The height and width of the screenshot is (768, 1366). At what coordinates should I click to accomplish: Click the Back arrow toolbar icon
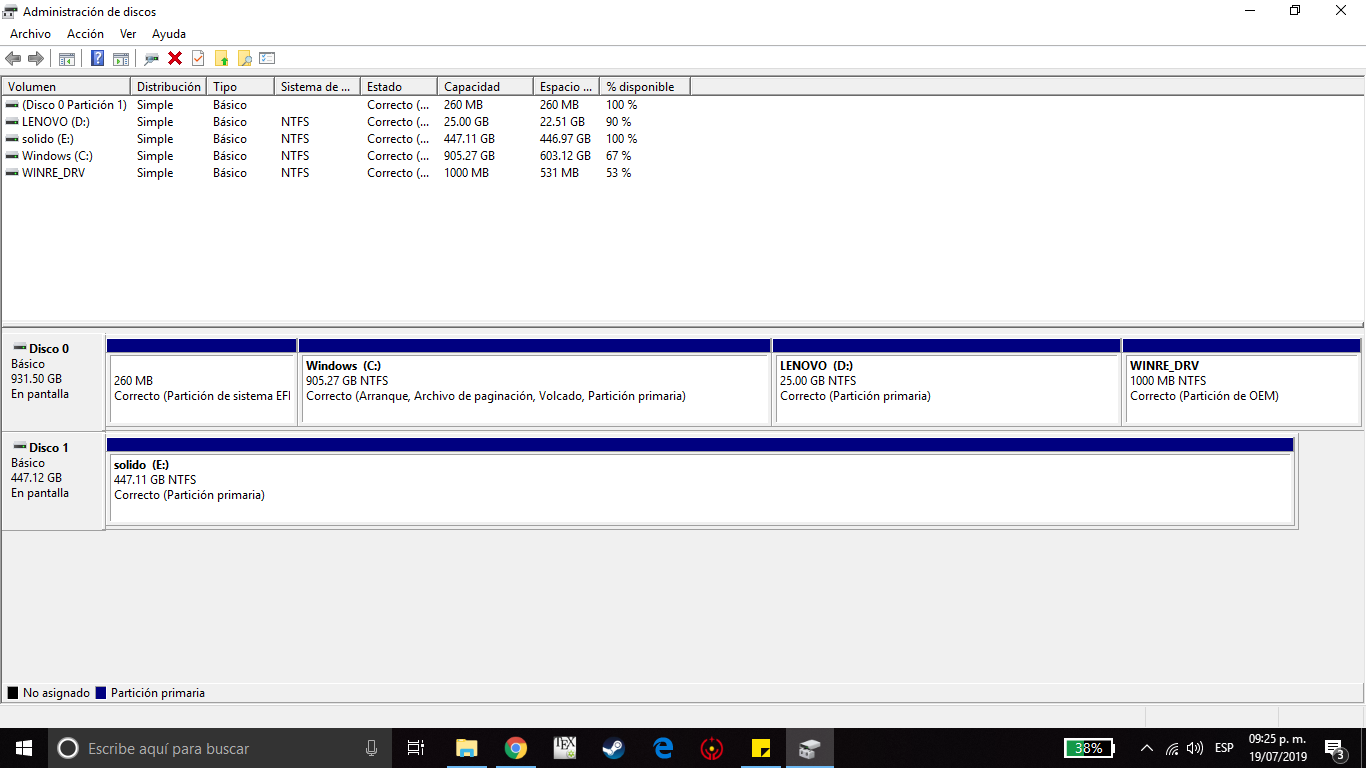coord(13,58)
